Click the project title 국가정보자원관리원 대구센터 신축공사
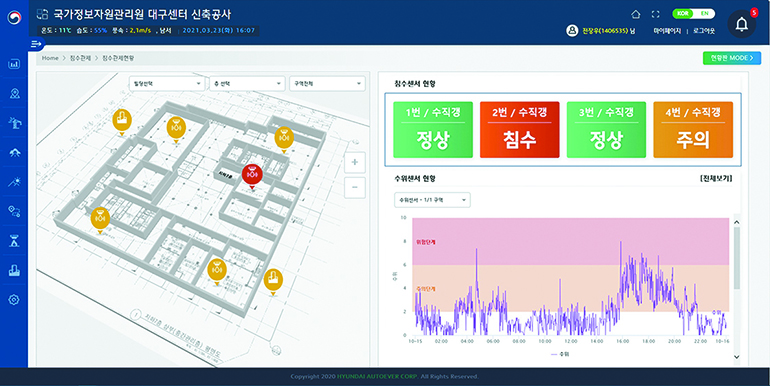This screenshot has width=770, height=386. coord(142,14)
